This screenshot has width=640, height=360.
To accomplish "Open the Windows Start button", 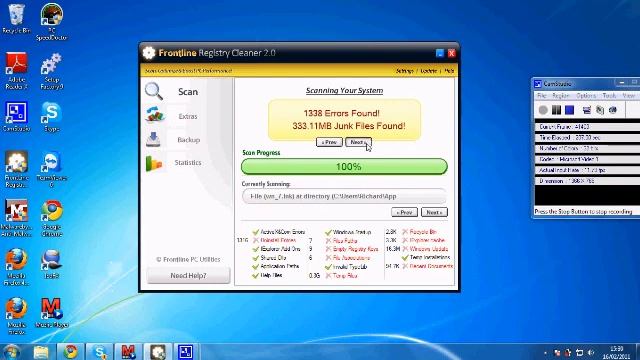I will point(11,351).
